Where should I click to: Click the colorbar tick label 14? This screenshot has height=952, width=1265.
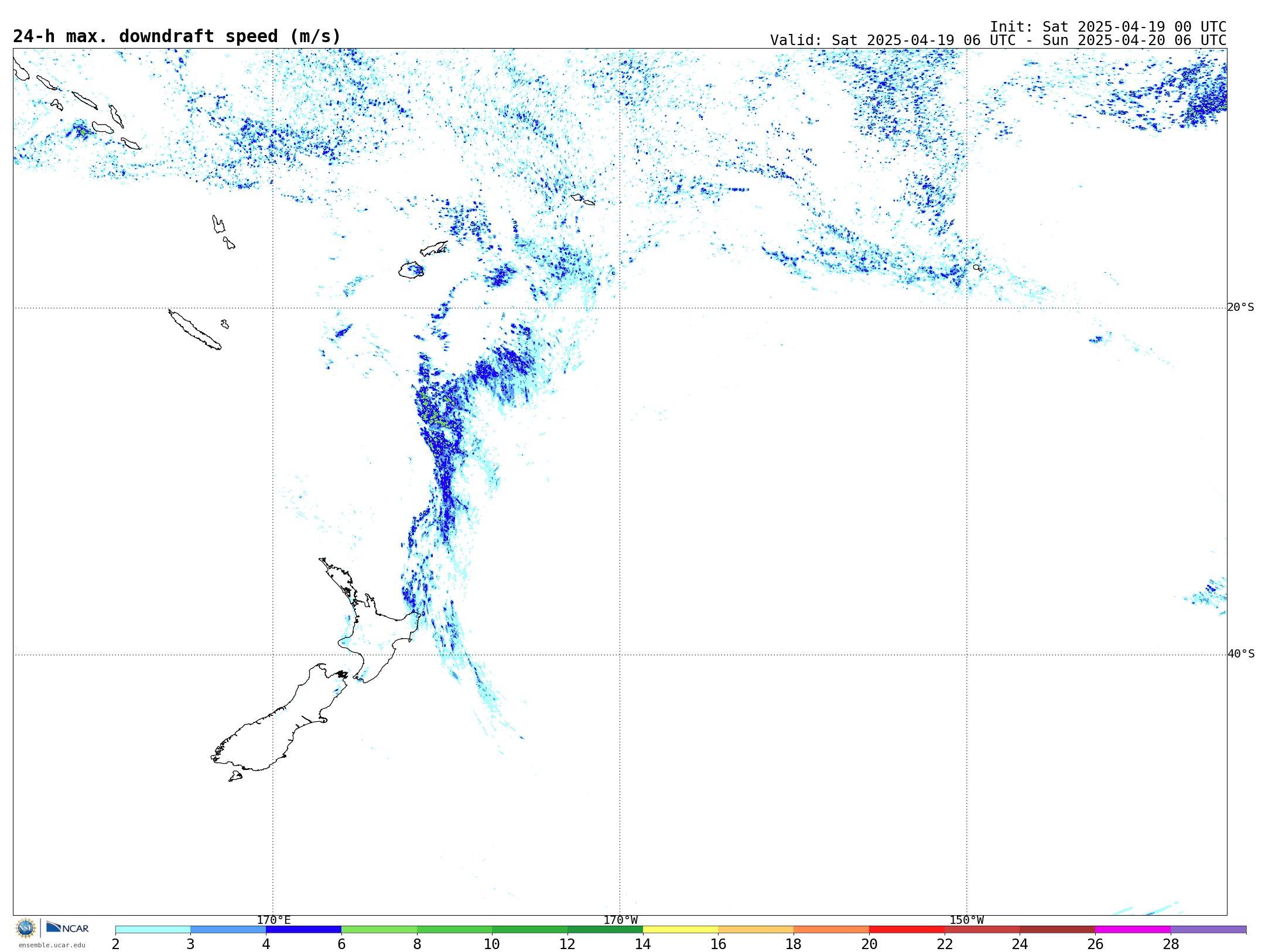point(643,944)
